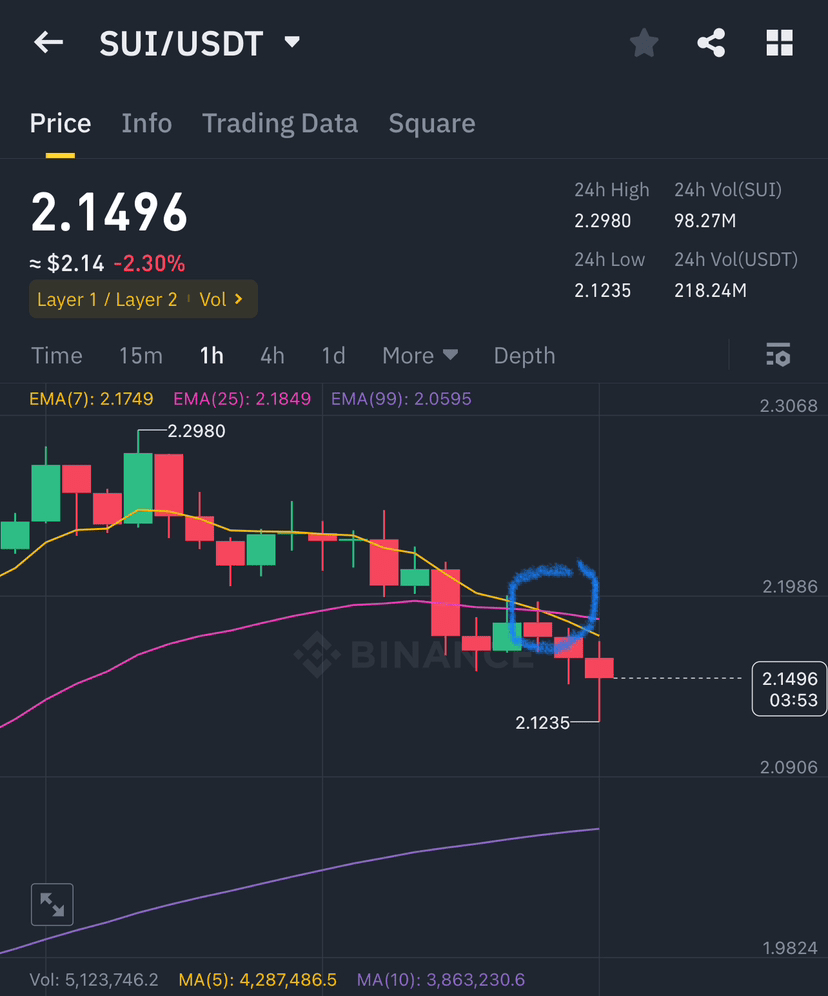The image size is (828, 996).
Task: Add SUI/USDT to favorites via star icon
Action: 643,42
